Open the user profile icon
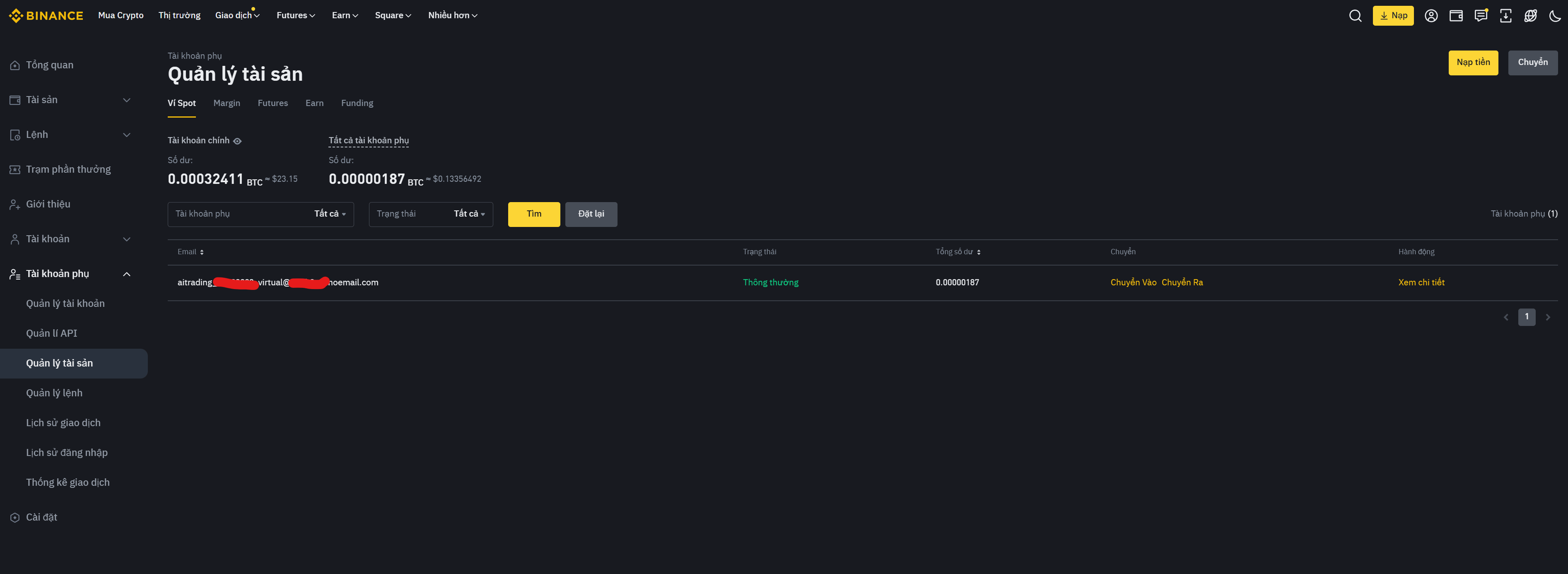The height and width of the screenshot is (574, 1568). 1431,16
